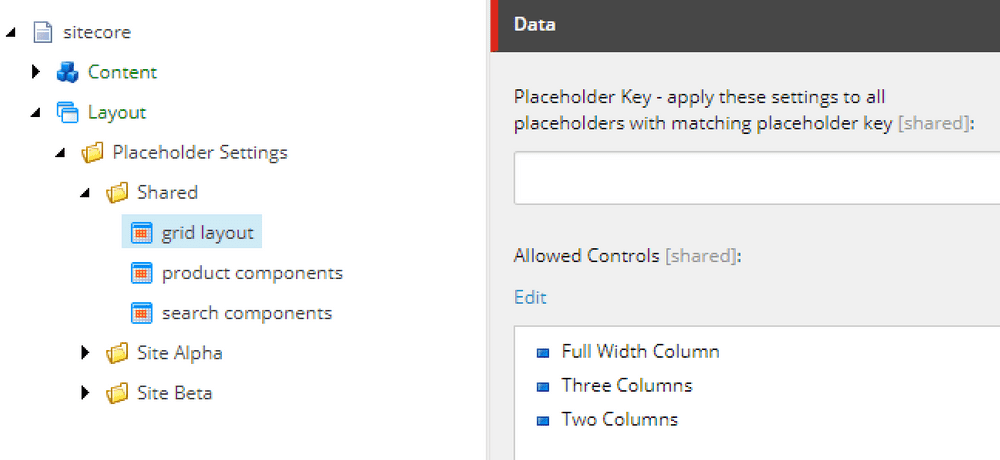1000x460 pixels.
Task: Click the product components placeholder icon
Action: click(142, 273)
